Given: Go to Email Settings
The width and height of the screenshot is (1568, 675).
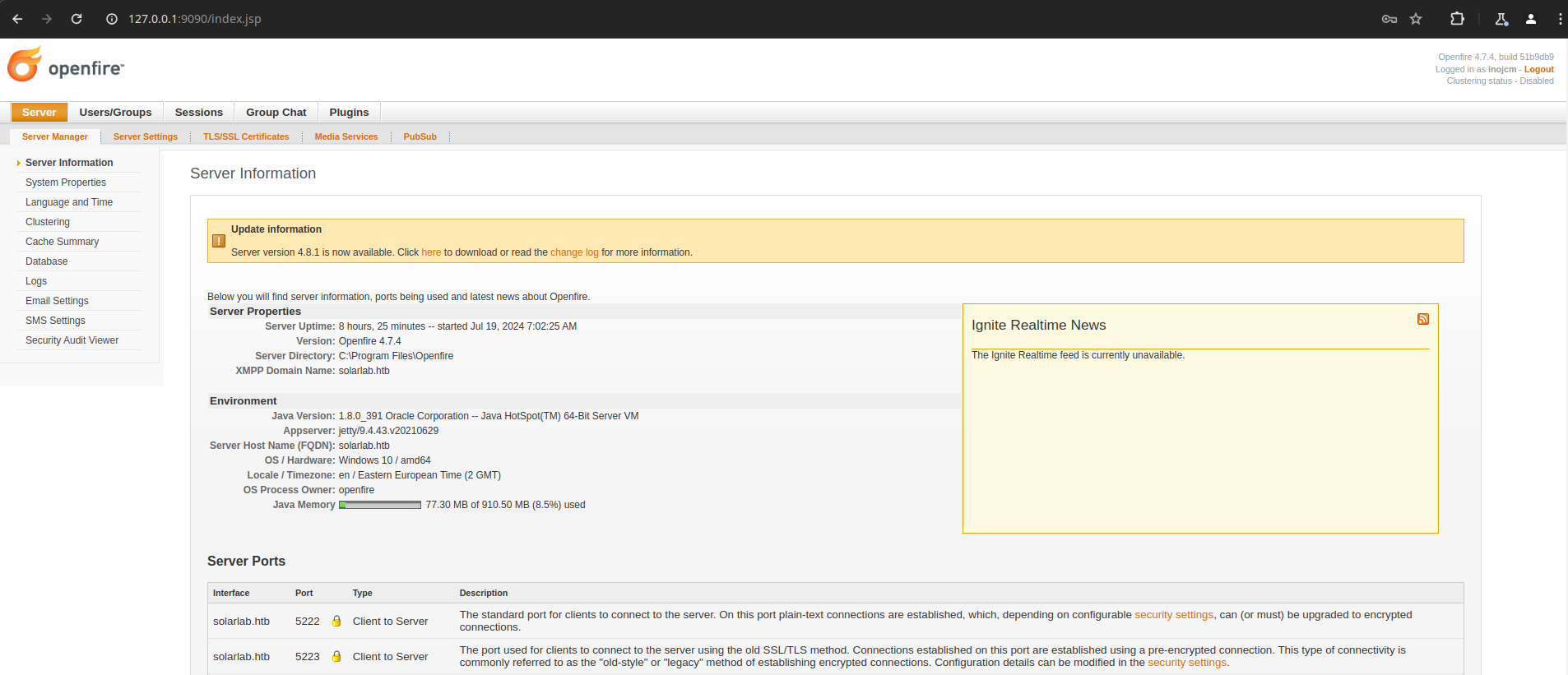Looking at the screenshot, I should [57, 301].
